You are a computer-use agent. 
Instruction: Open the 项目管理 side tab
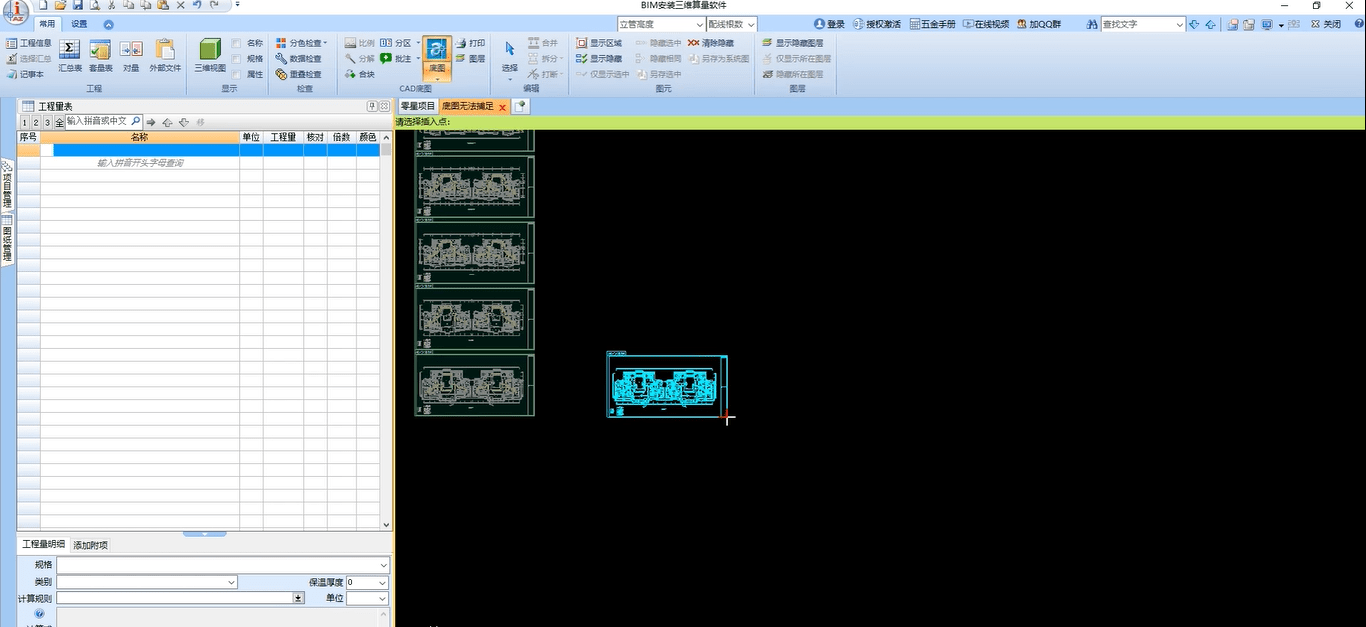[x=7, y=184]
